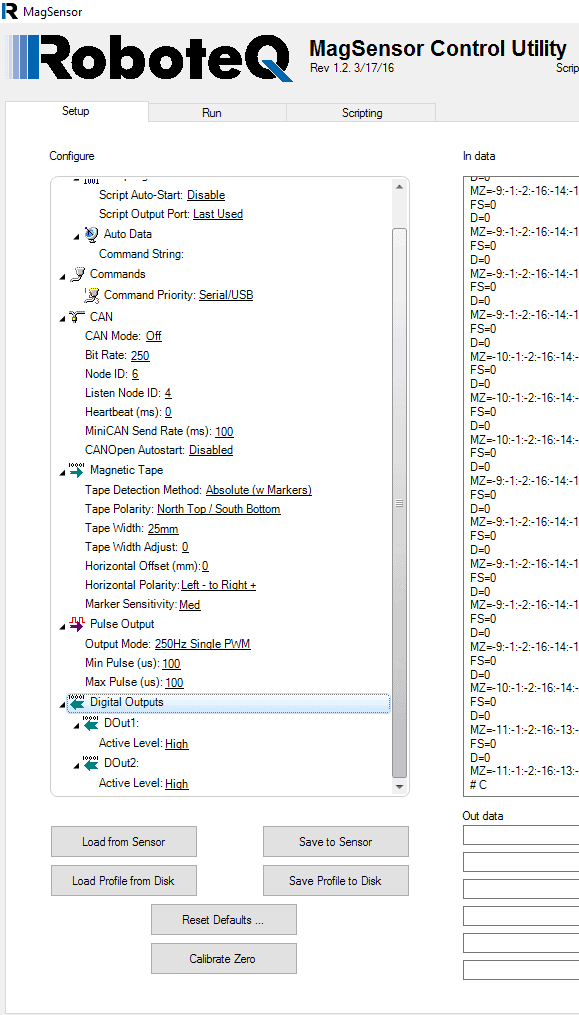Click the Digital Outputs arrow icon
Viewport: 579px width, 1015px height.
[77, 702]
